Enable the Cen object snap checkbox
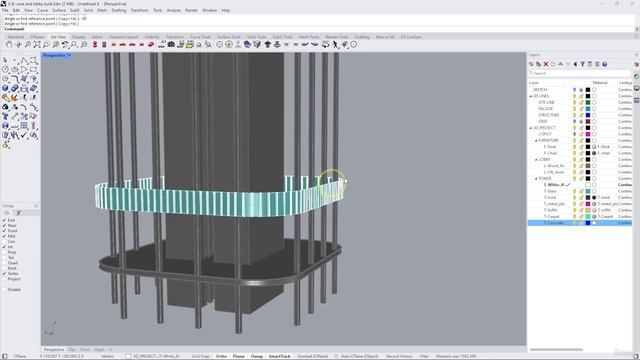Viewport: 640px width, 360px height. coord(4,241)
